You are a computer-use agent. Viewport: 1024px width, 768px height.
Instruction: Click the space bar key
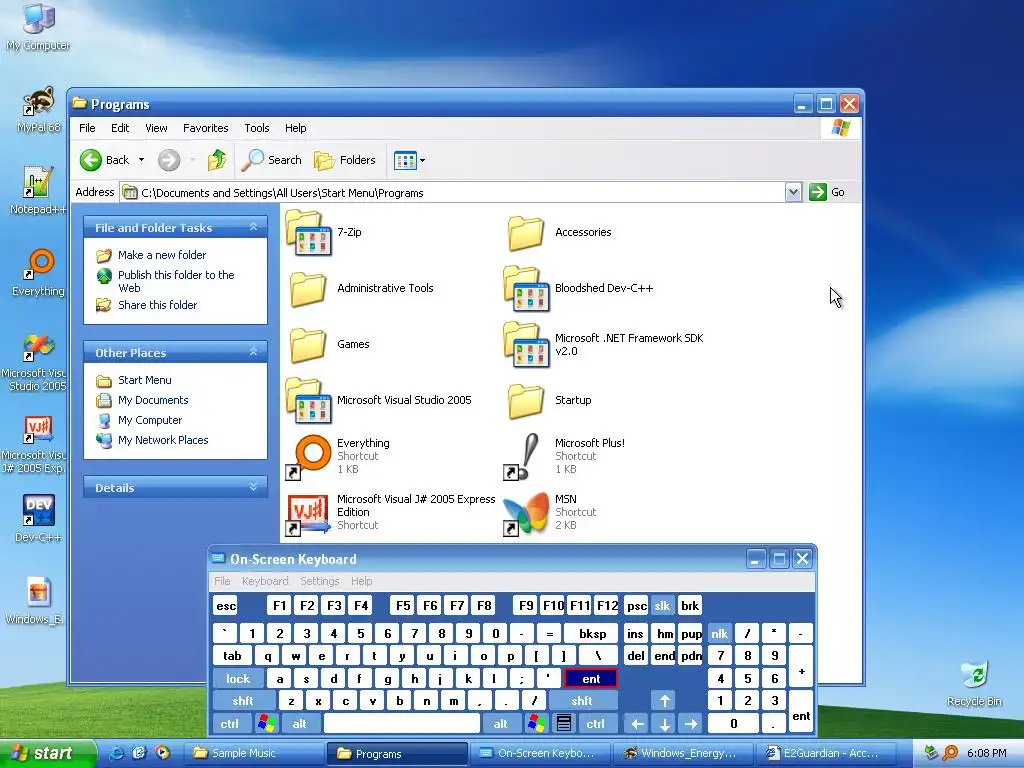click(402, 724)
